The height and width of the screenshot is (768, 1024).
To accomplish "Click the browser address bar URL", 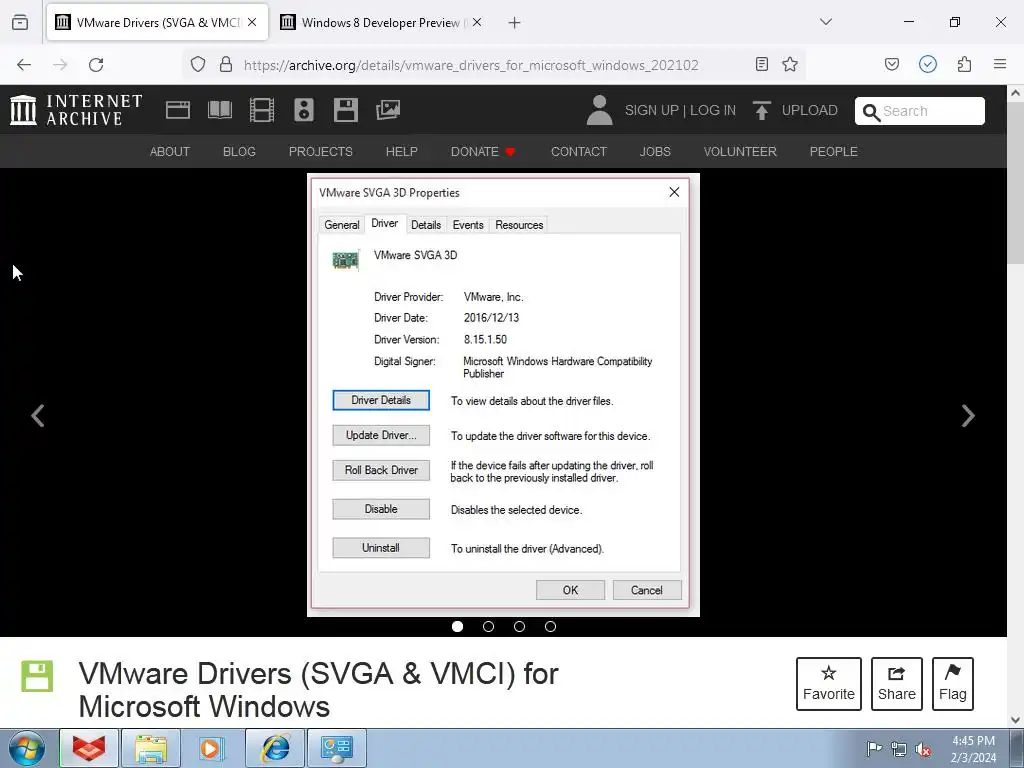I will 471,65.
